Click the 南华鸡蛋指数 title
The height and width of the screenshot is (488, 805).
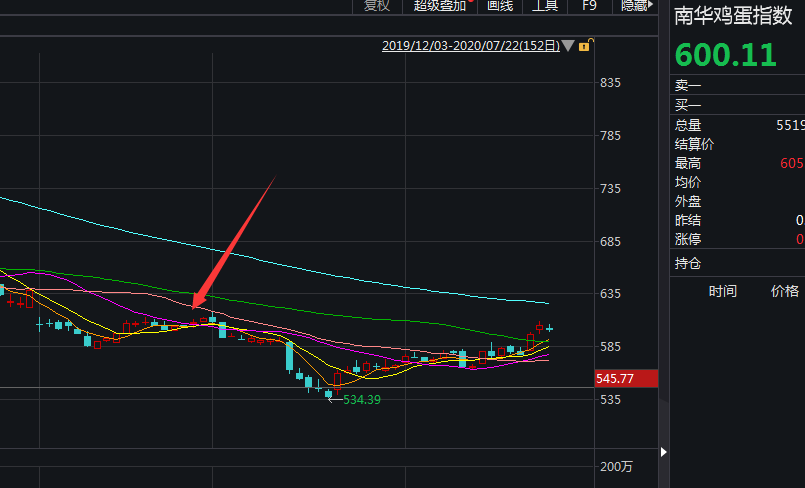[x=733, y=16]
